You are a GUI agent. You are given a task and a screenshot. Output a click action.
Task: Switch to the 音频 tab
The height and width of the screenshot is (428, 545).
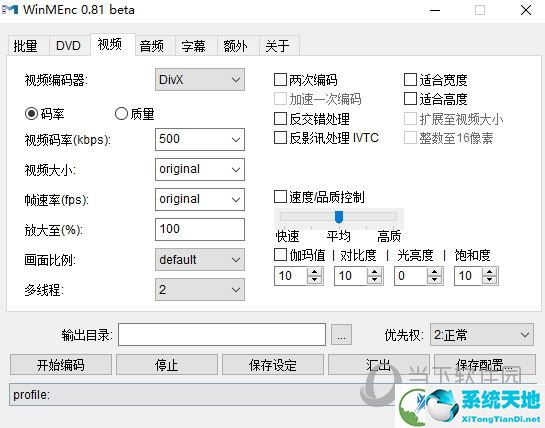(x=155, y=46)
